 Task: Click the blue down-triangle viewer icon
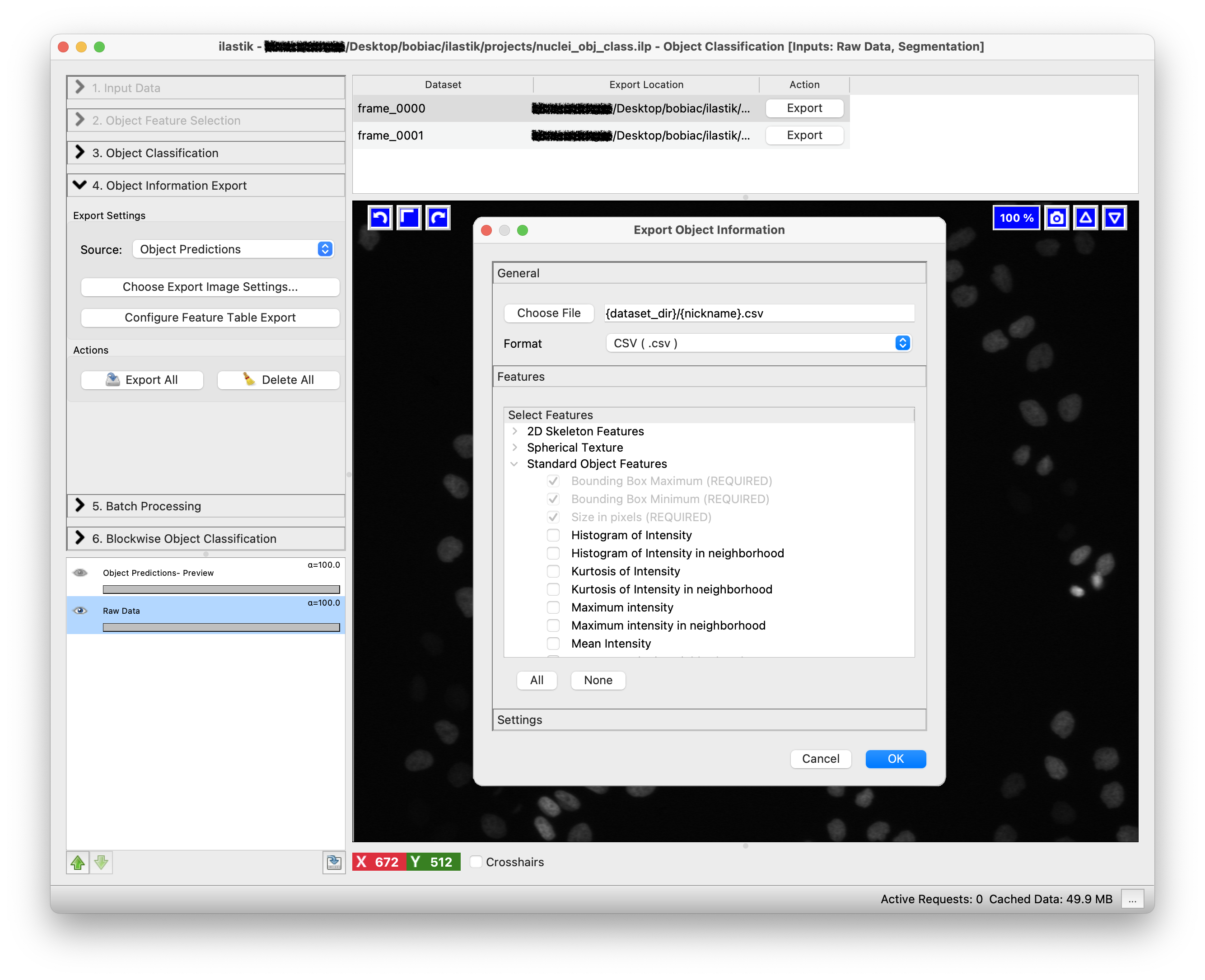point(1115,218)
